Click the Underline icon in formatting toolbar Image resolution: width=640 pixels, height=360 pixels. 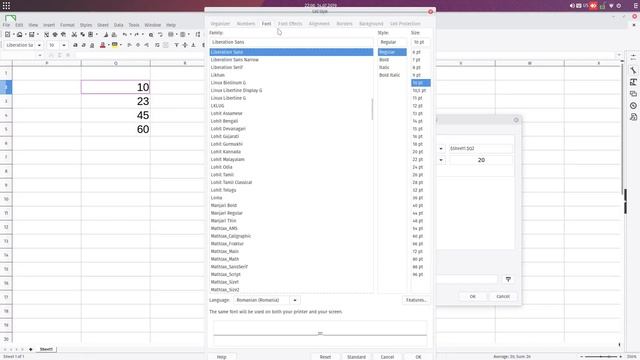click(92, 45)
